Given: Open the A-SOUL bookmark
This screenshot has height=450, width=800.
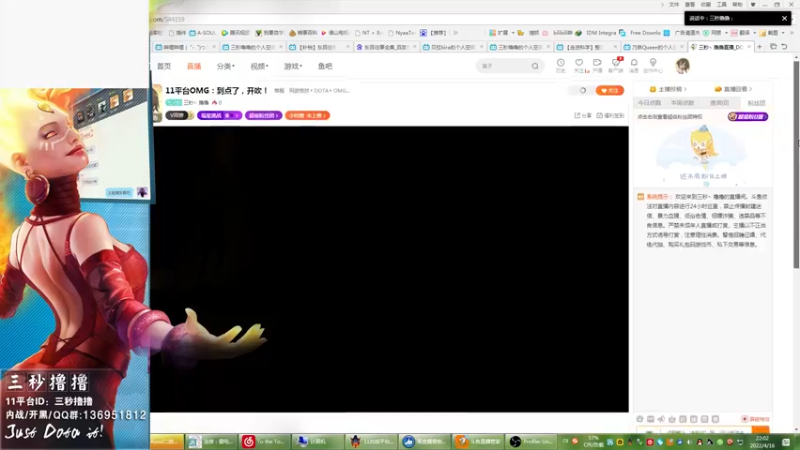Looking at the screenshot, I should (x=203, y=33).
